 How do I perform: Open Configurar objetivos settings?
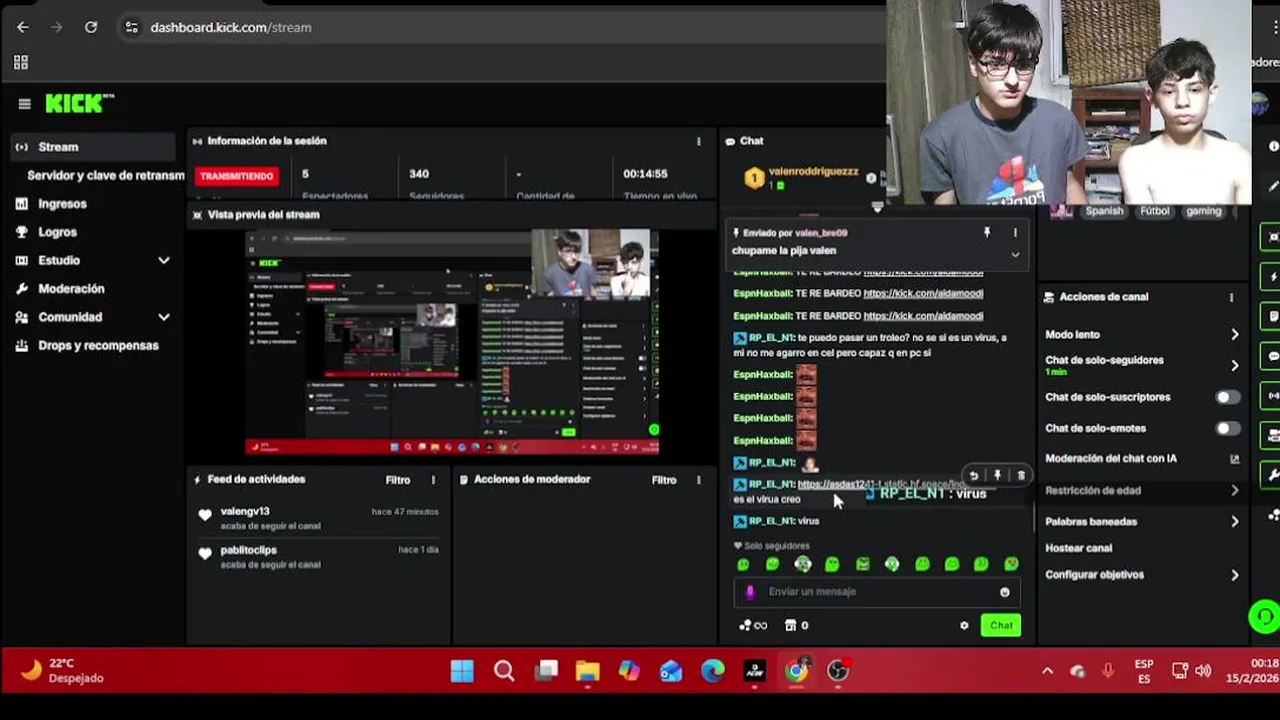(1142, 575)
